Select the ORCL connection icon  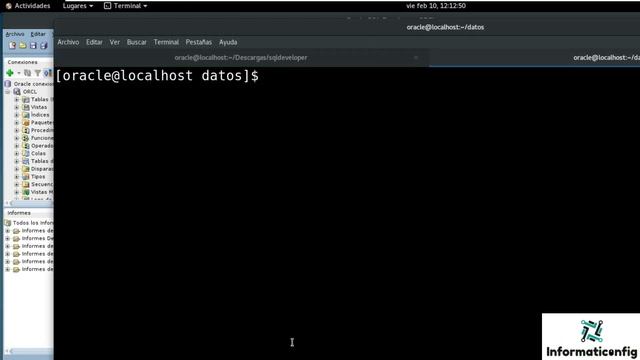coord(17,91)
